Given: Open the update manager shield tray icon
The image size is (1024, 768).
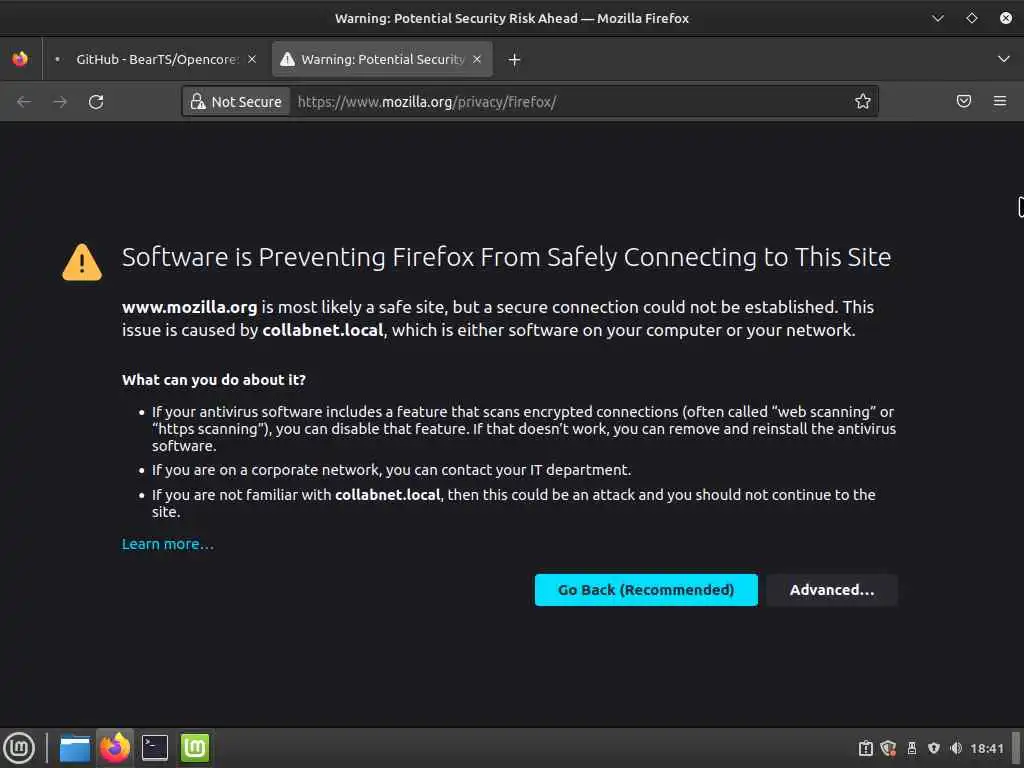Looking at the screenshot, I should (888, 748).
